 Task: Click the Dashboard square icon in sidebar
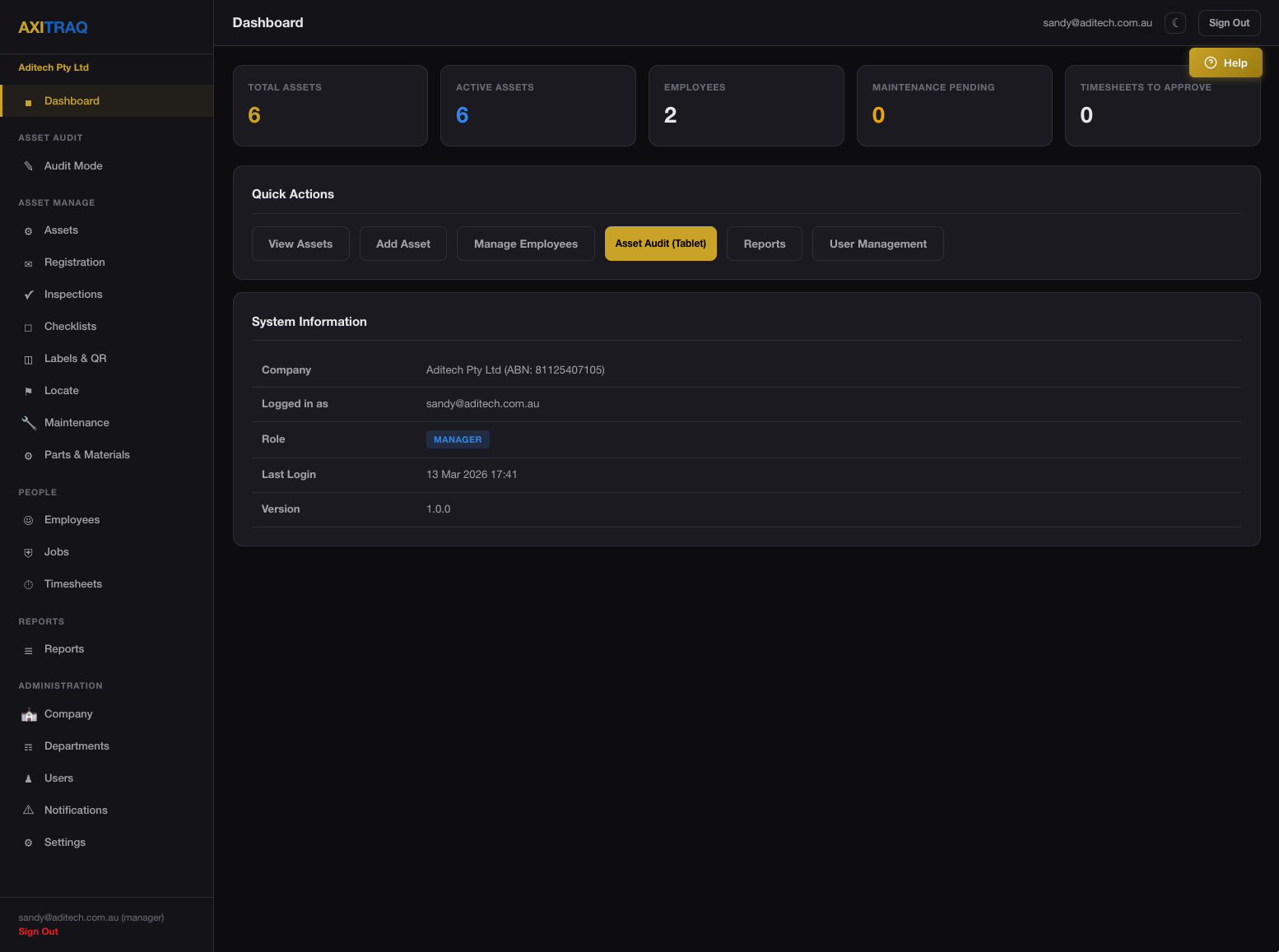click(28, 102)
